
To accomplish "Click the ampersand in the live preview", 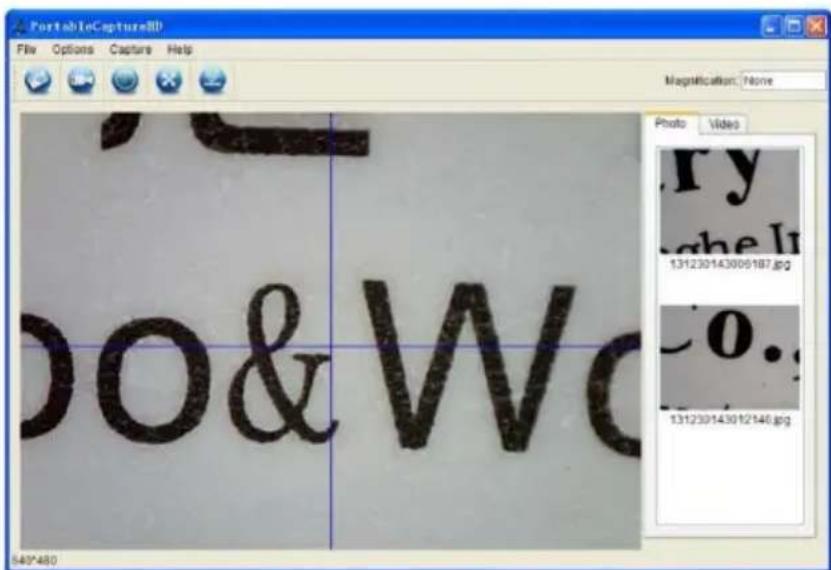I will click(283, 364).
